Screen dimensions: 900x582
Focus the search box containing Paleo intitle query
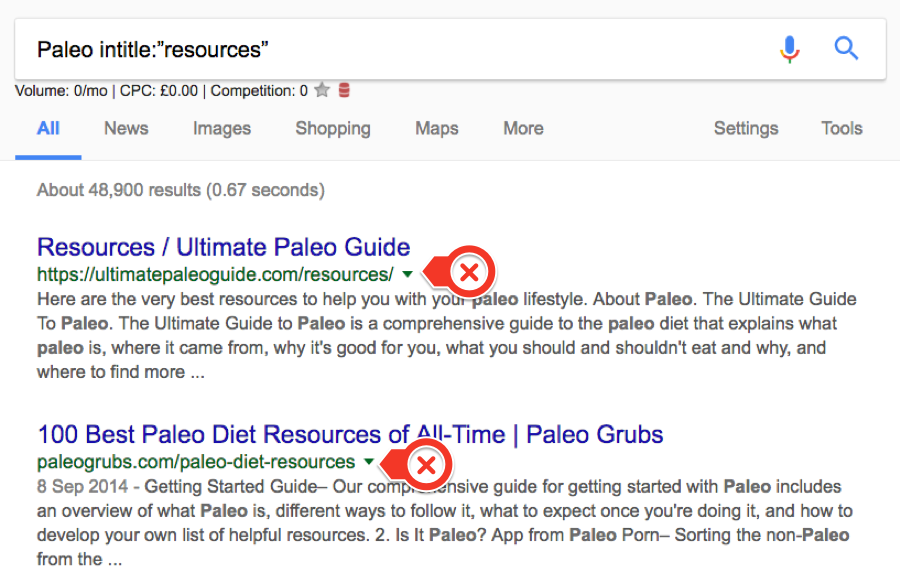pyautogui.click(x=400, y=49)
